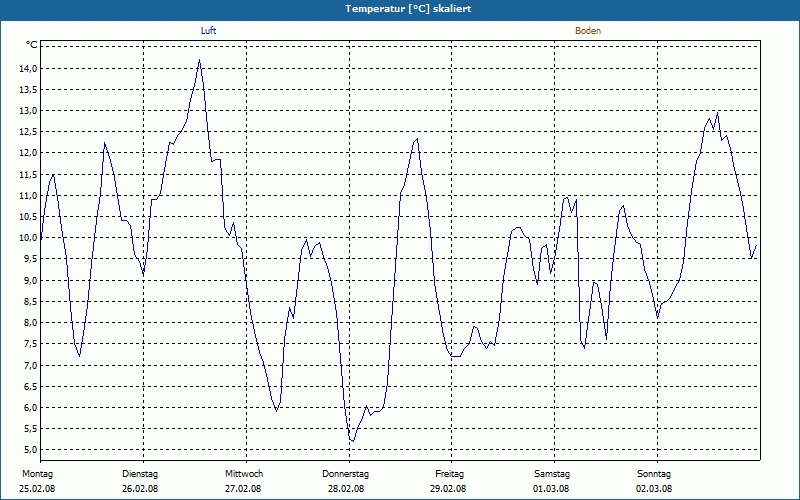
Task: Click the Donnerstag day label
Action: click(x=345, y=474)
